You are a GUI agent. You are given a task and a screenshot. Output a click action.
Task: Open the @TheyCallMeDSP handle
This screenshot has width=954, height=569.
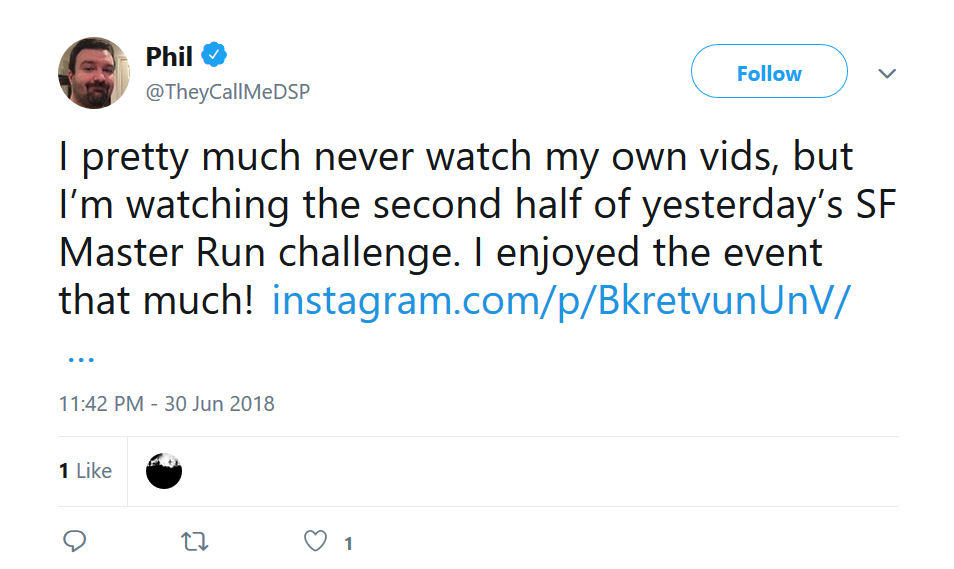point(228,91)
